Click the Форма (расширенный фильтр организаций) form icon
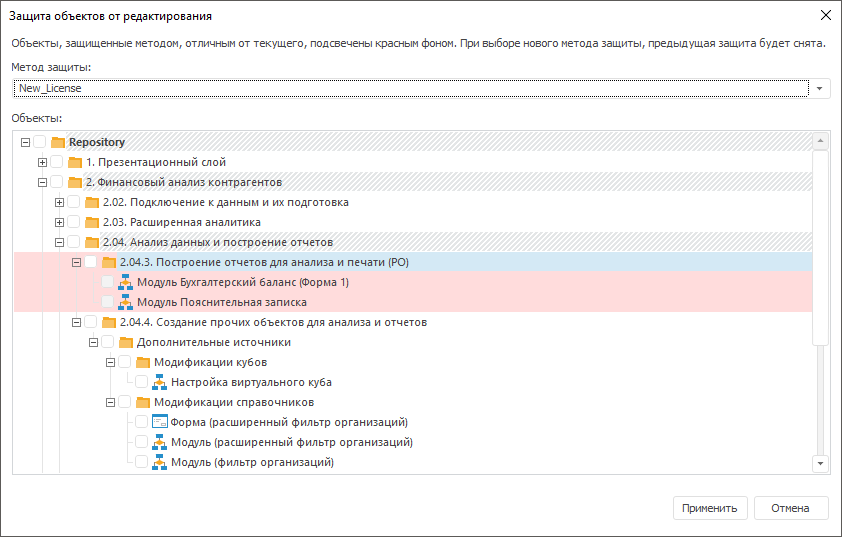 pos(159,422)
